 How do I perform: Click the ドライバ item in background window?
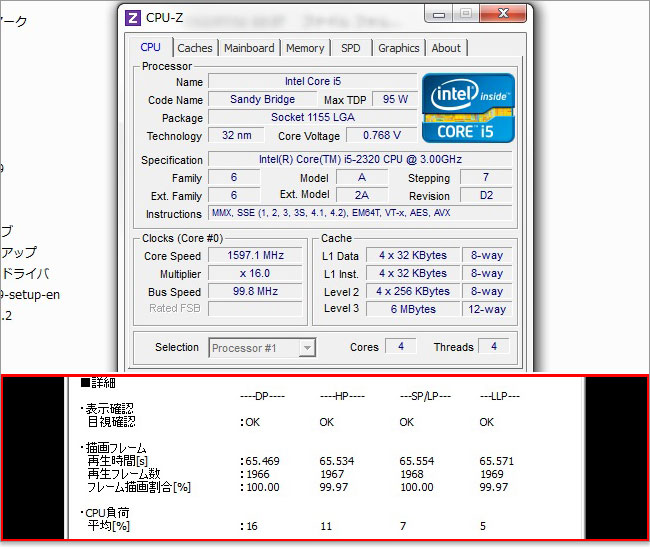click(25, 273)
